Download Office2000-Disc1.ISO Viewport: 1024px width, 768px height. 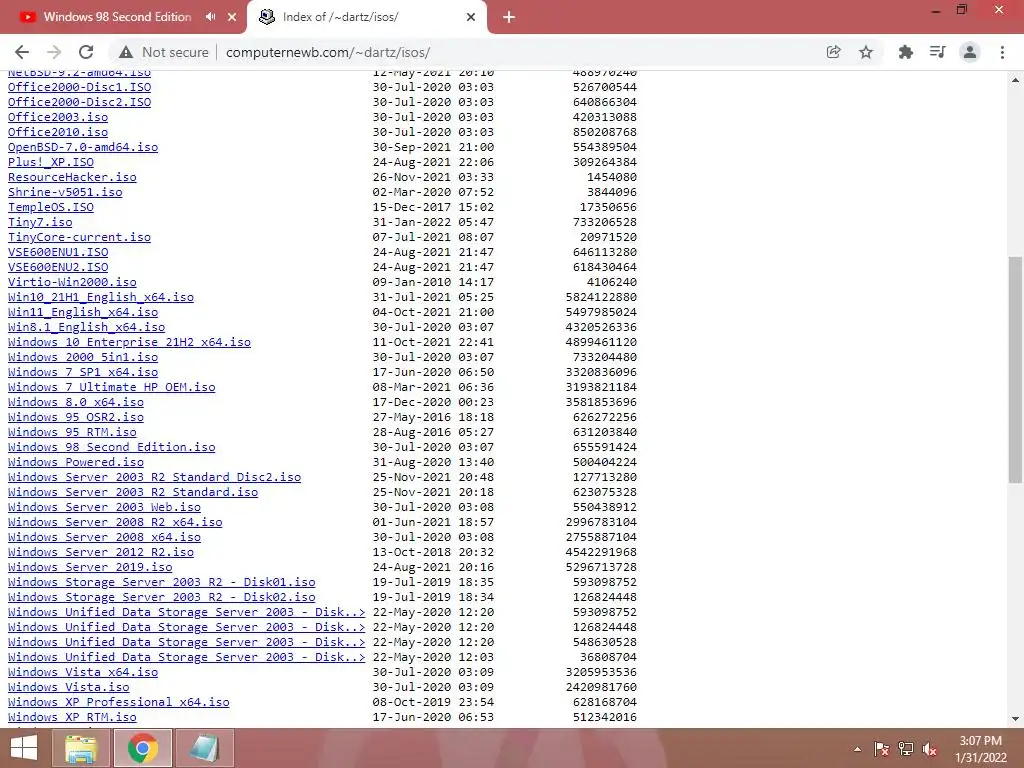(x=80, y=87)
